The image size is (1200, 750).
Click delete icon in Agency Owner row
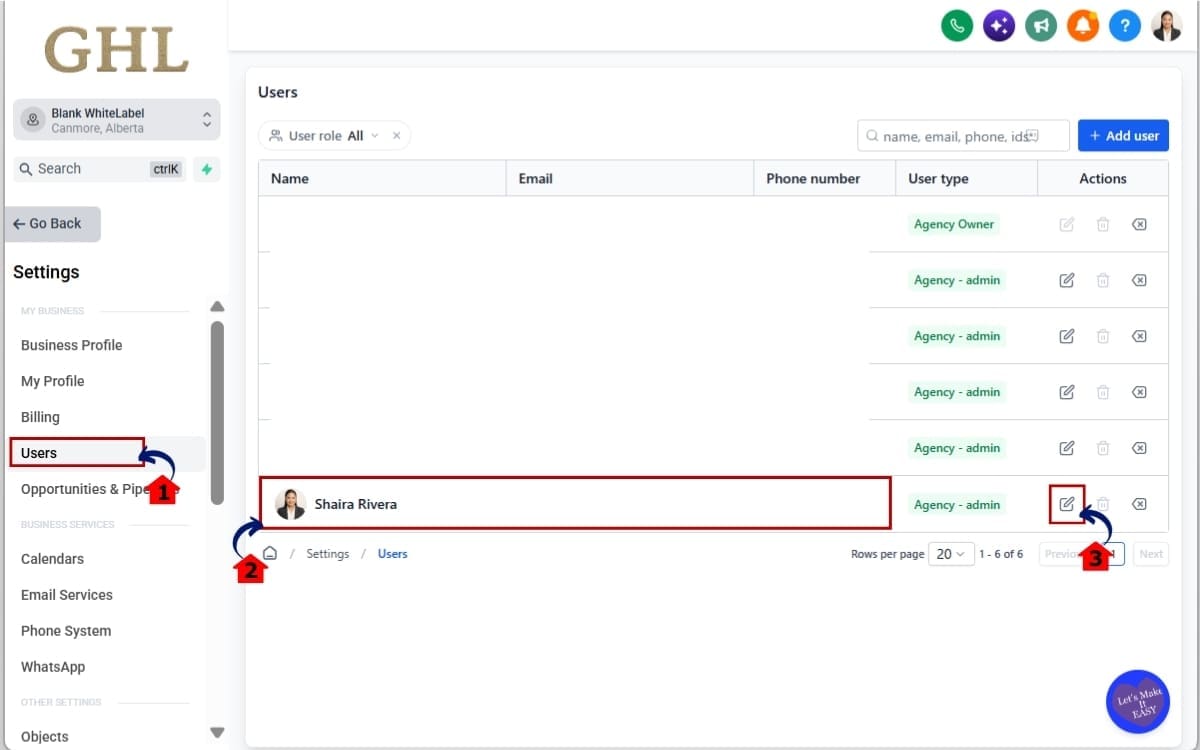click(1103, 224)
